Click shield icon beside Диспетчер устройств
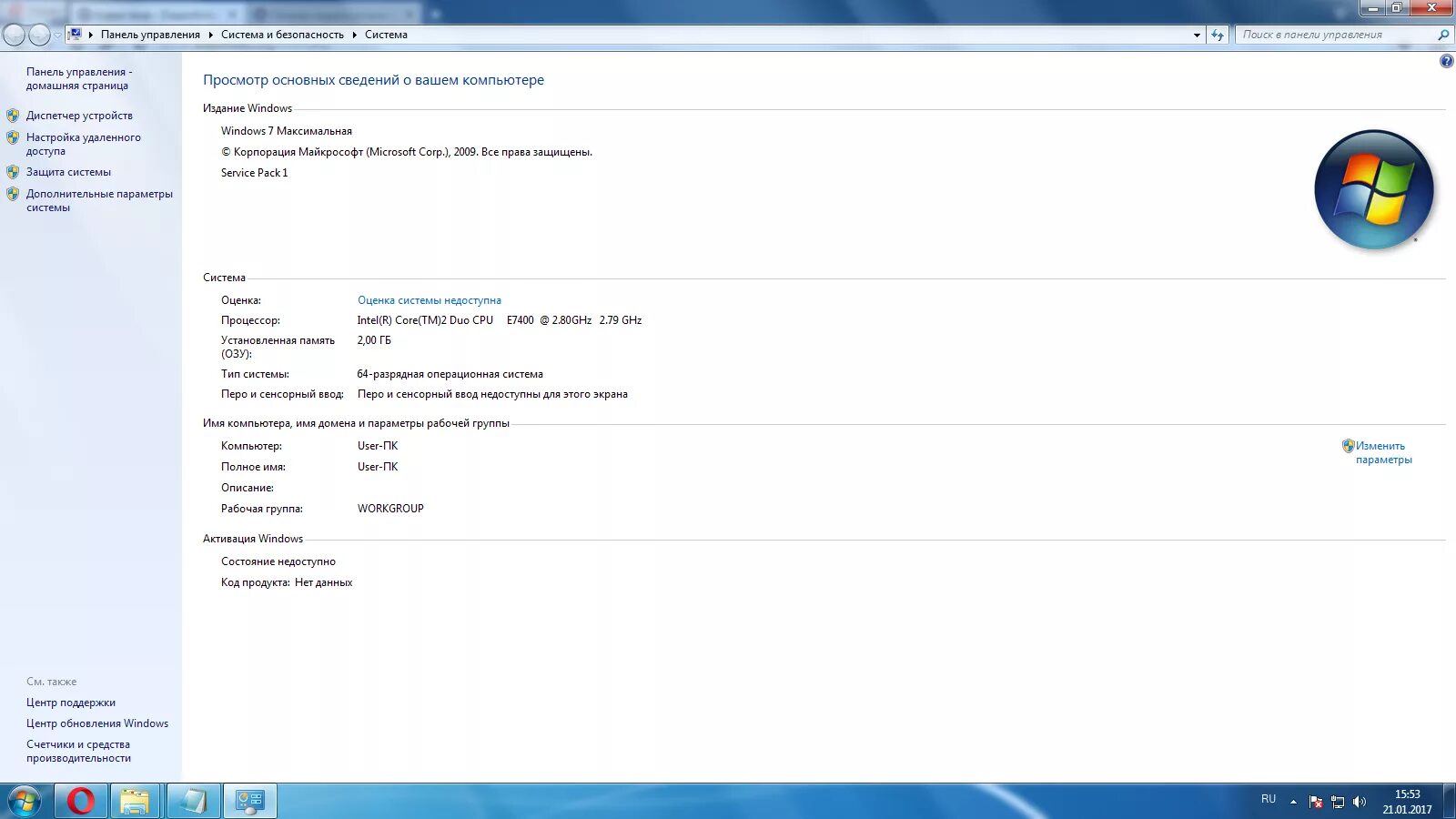Screen dimensions: 1456x819 point(13,116)
